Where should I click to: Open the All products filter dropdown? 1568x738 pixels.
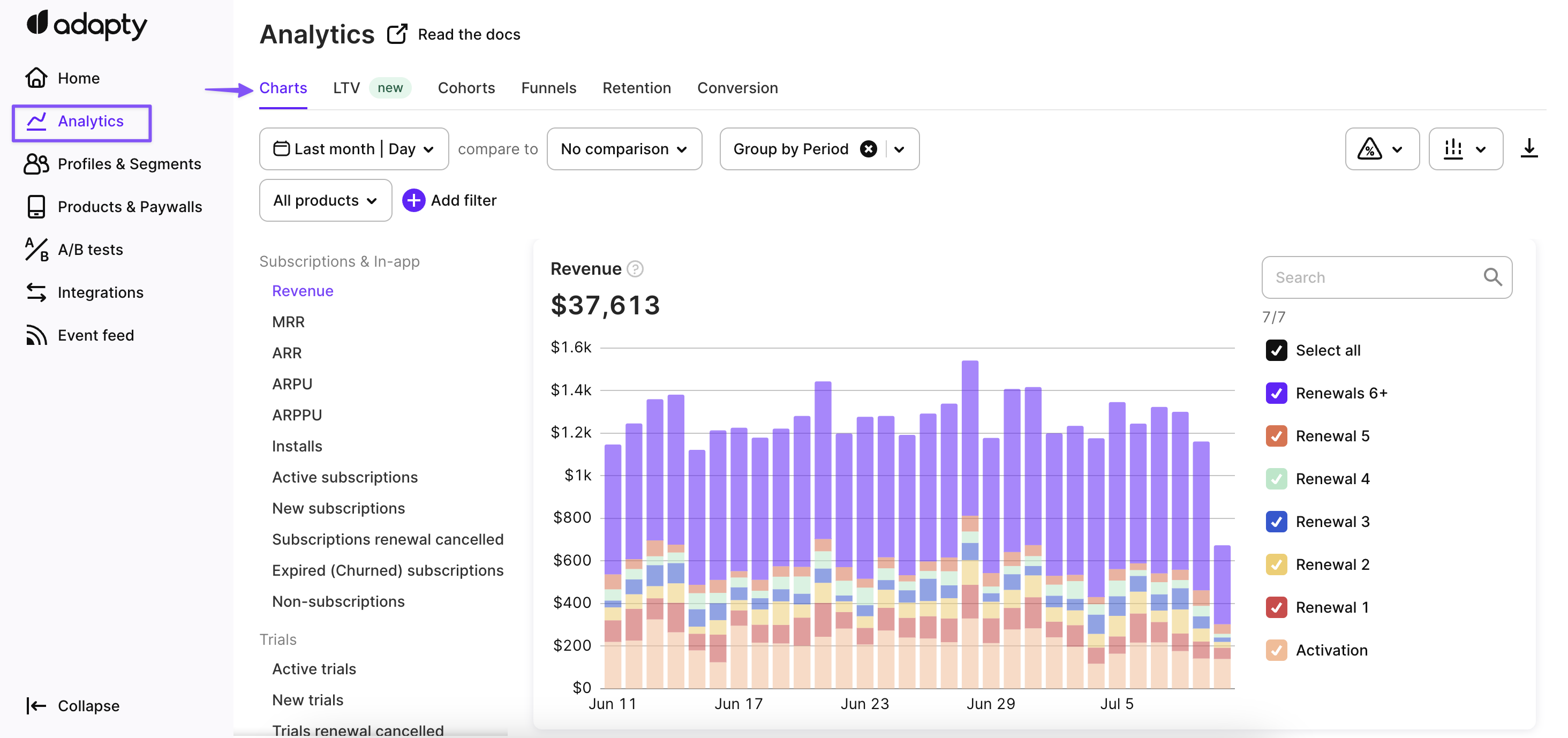tap(325, 200)
